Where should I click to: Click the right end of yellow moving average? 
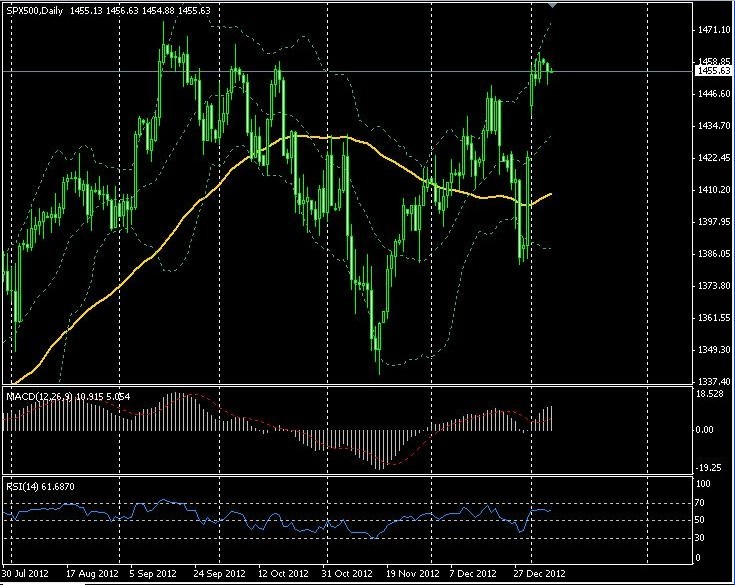pos(551,194)
